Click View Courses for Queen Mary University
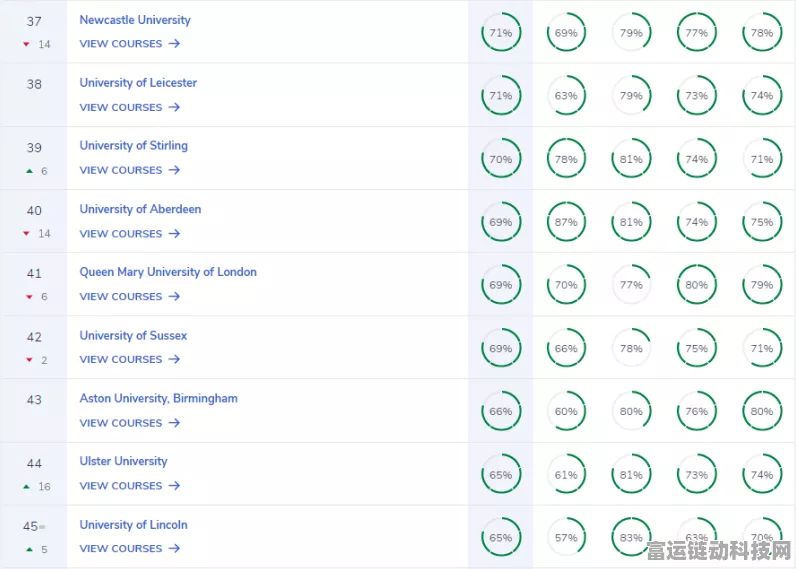Screen dimensions: 796x569 (129, 296)
